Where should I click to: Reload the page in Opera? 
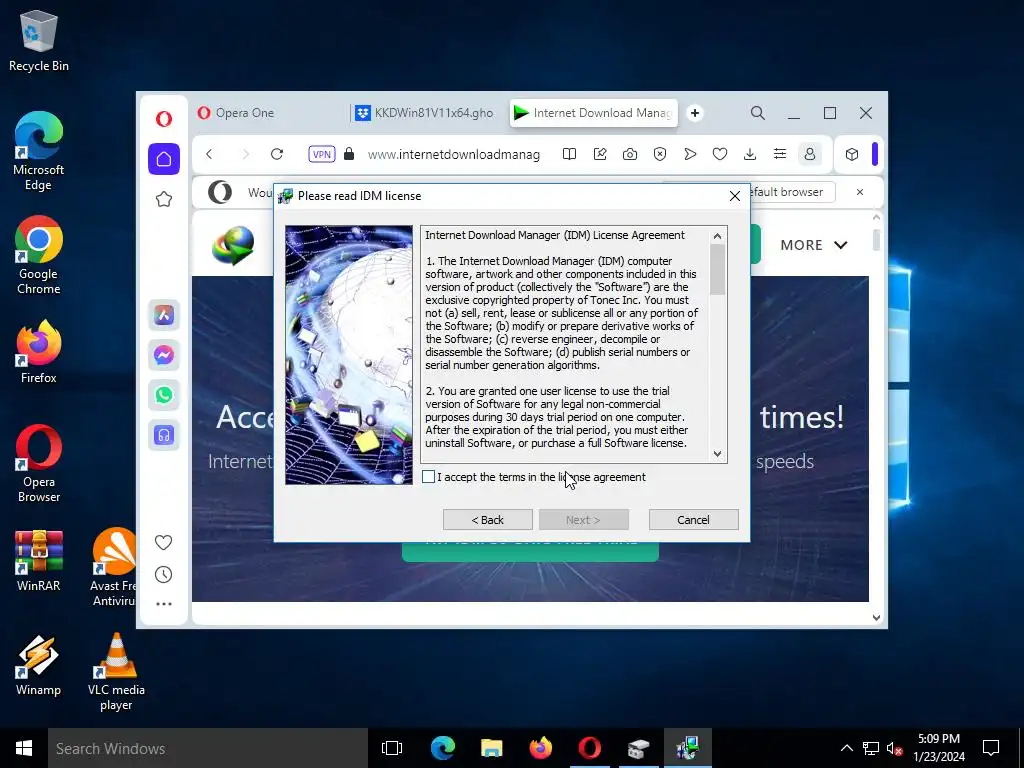pyautogui.click(x=277, y=154)
